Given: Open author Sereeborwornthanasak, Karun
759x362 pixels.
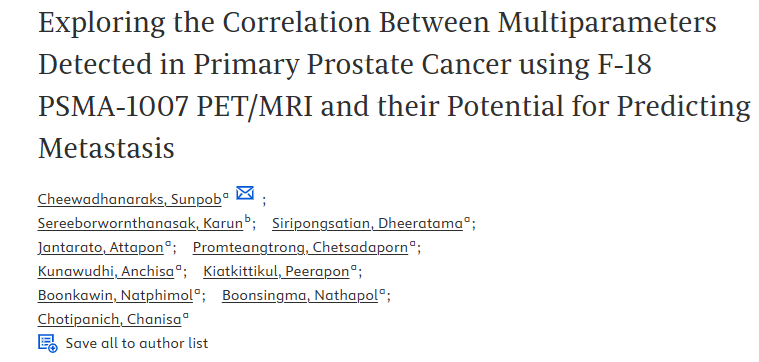Looking at the screenshot, I should [x=140, y=223].
